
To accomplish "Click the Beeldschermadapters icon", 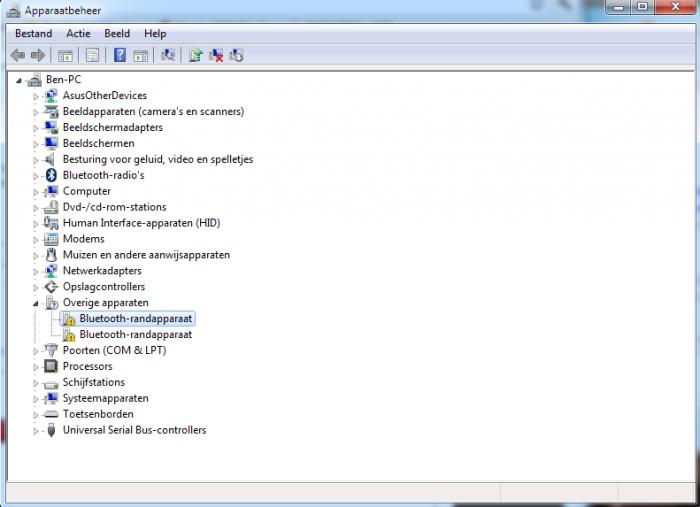I will pos(51,128).
